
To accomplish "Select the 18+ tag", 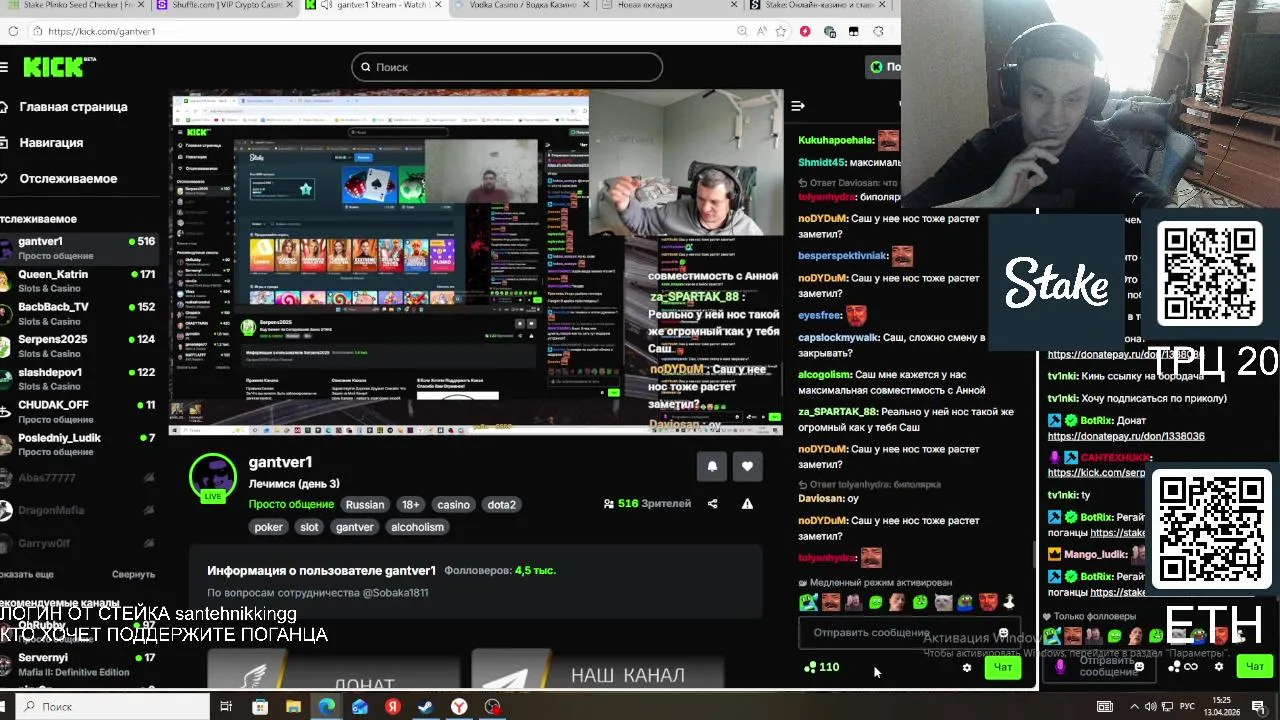I will coord(411,505).
